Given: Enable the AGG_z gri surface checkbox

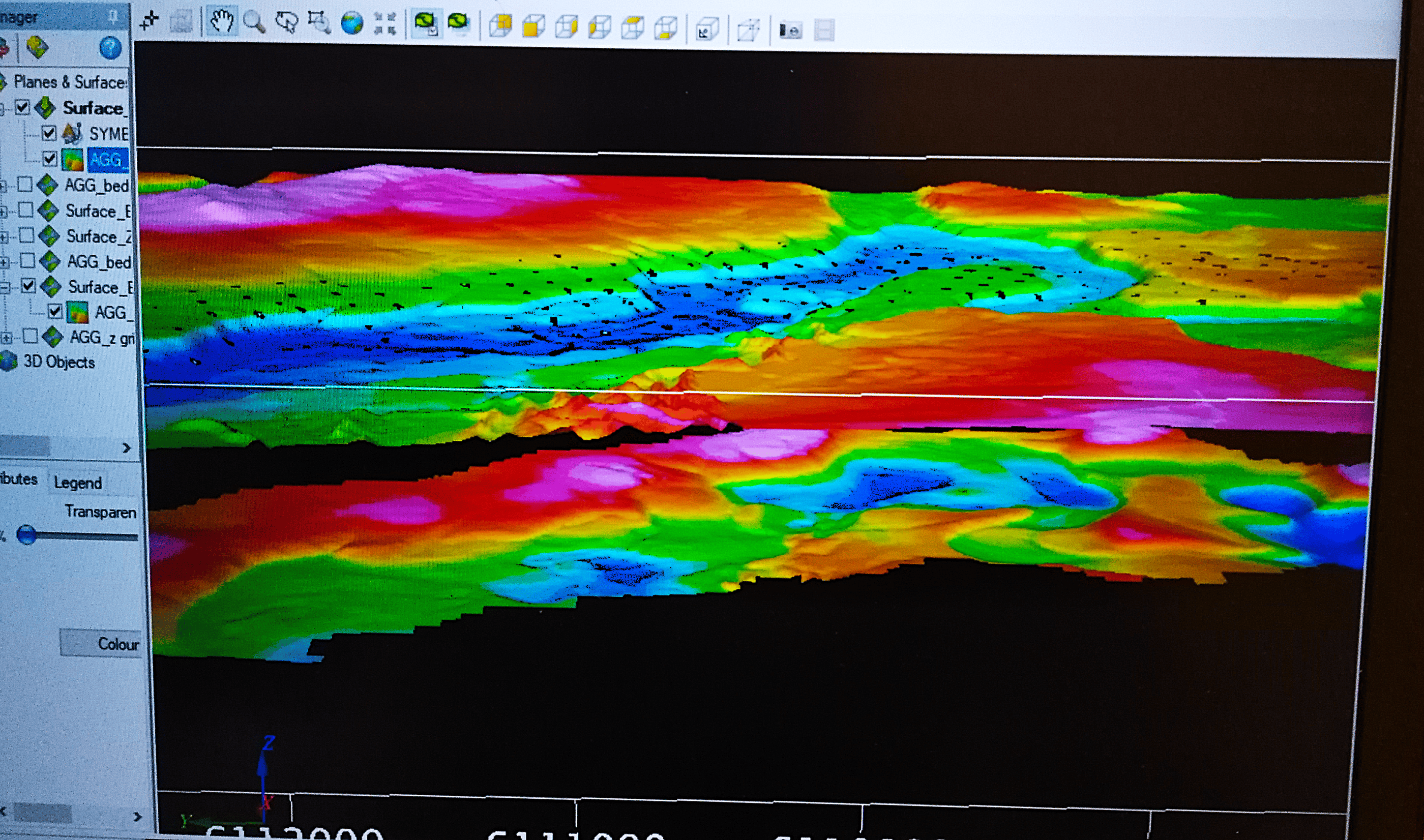Looking at the screenshot, I should 31,337.
